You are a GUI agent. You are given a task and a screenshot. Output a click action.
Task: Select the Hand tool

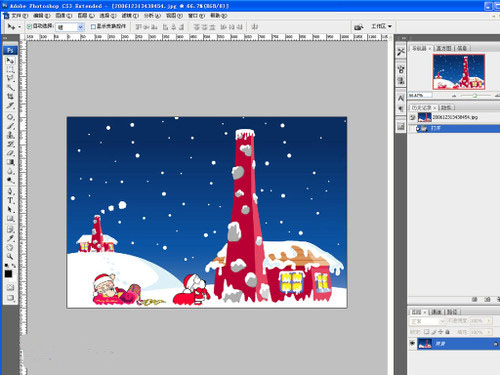(10, 248)
